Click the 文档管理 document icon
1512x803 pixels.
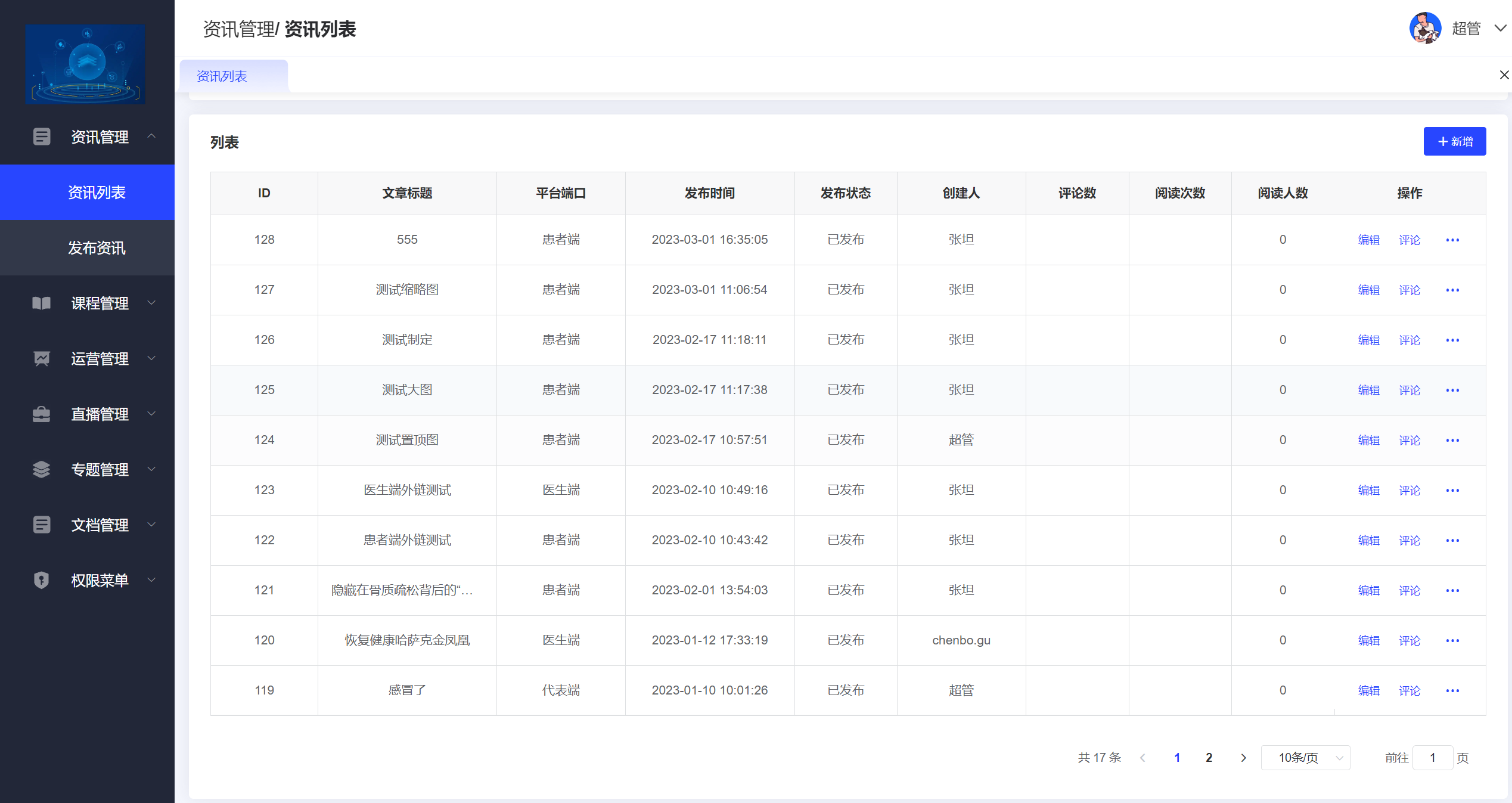point(42,525)
